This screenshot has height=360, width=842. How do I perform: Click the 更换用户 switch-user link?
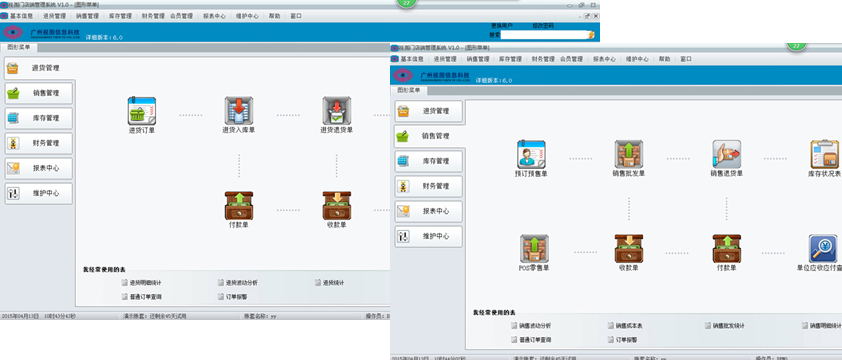pos(502,26)
